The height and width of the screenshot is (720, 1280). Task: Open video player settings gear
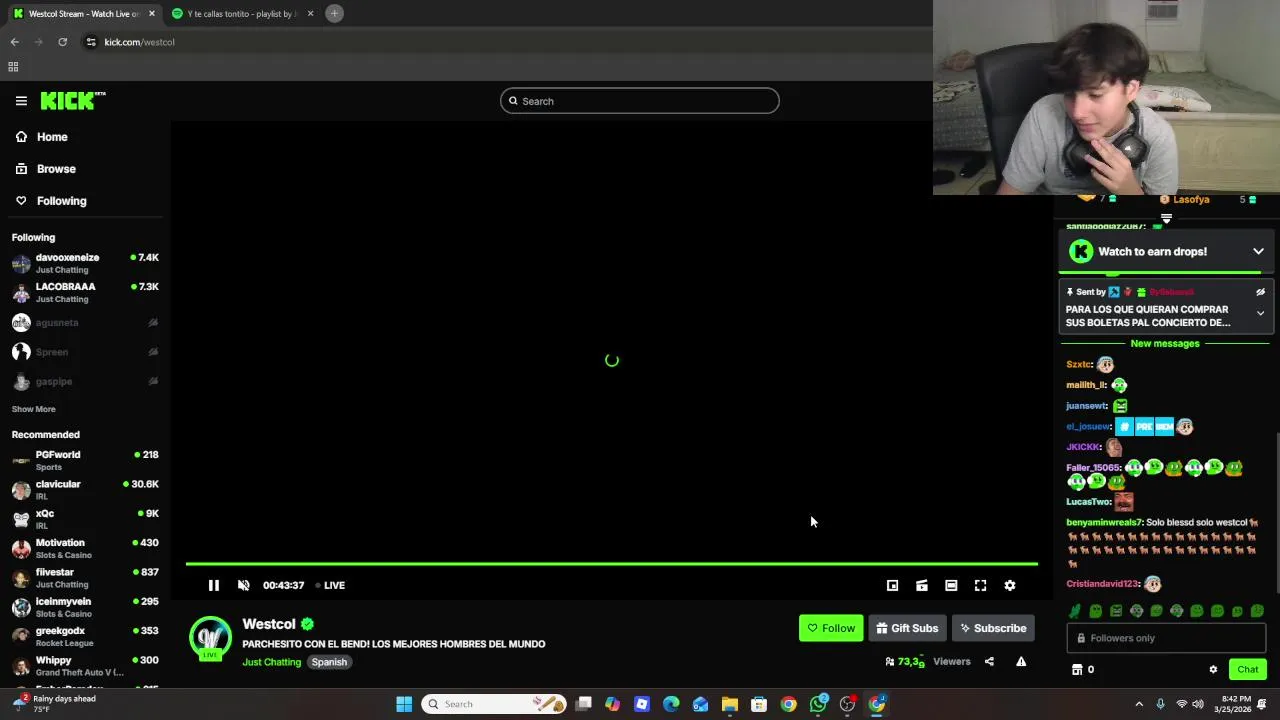point(1010,585)
